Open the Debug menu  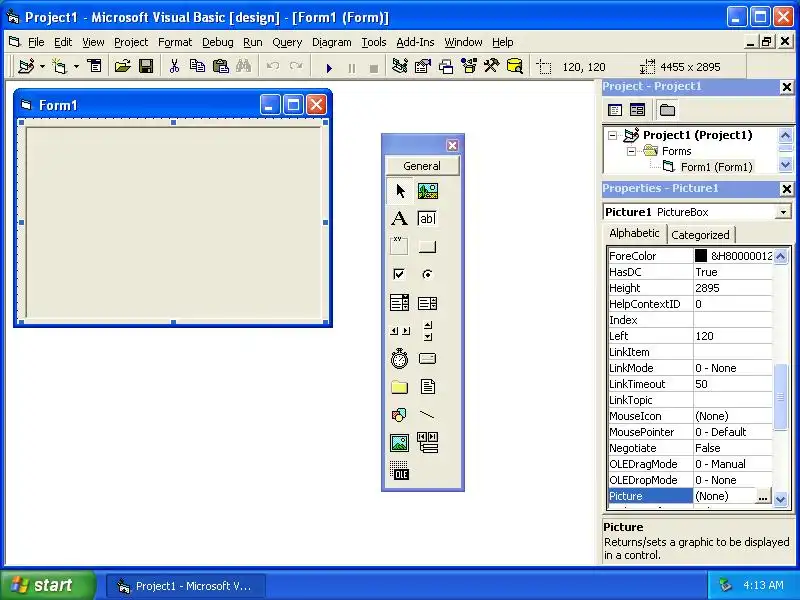pyautogui.click(x=218, y=42)
